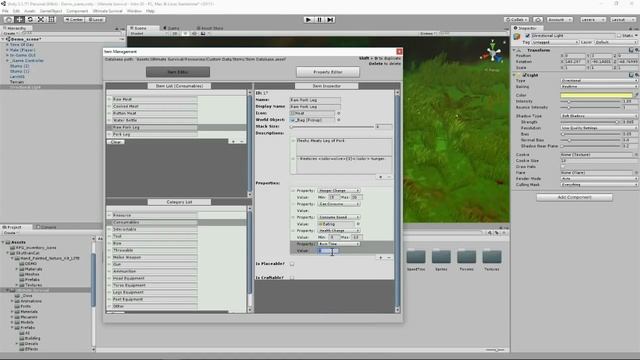Select the Hand tool in Unity toolbar
Image resolution: width=640 pixels, height=360 pixels.
coord(8,20)
